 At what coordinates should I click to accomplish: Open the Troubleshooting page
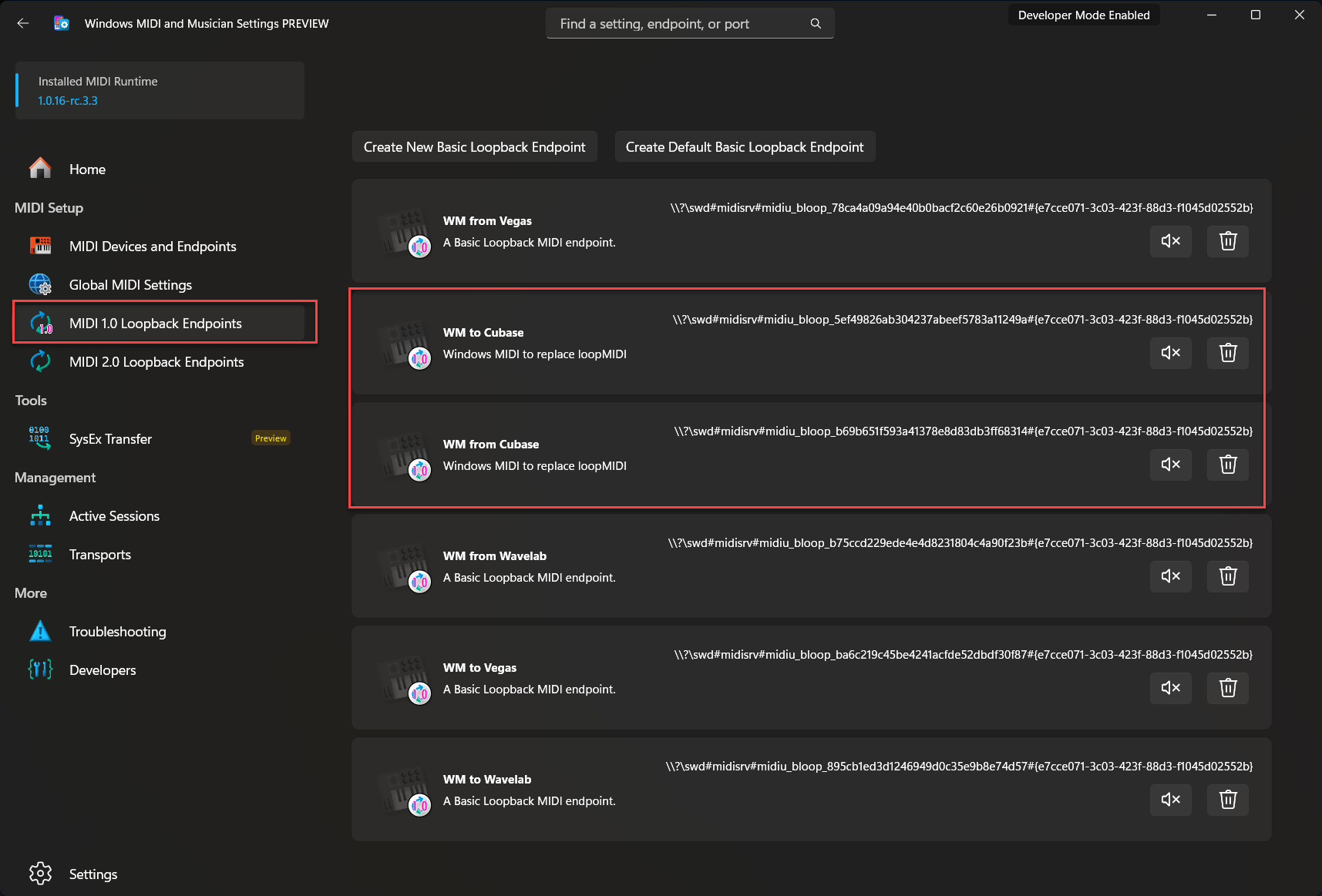[160, 632]
